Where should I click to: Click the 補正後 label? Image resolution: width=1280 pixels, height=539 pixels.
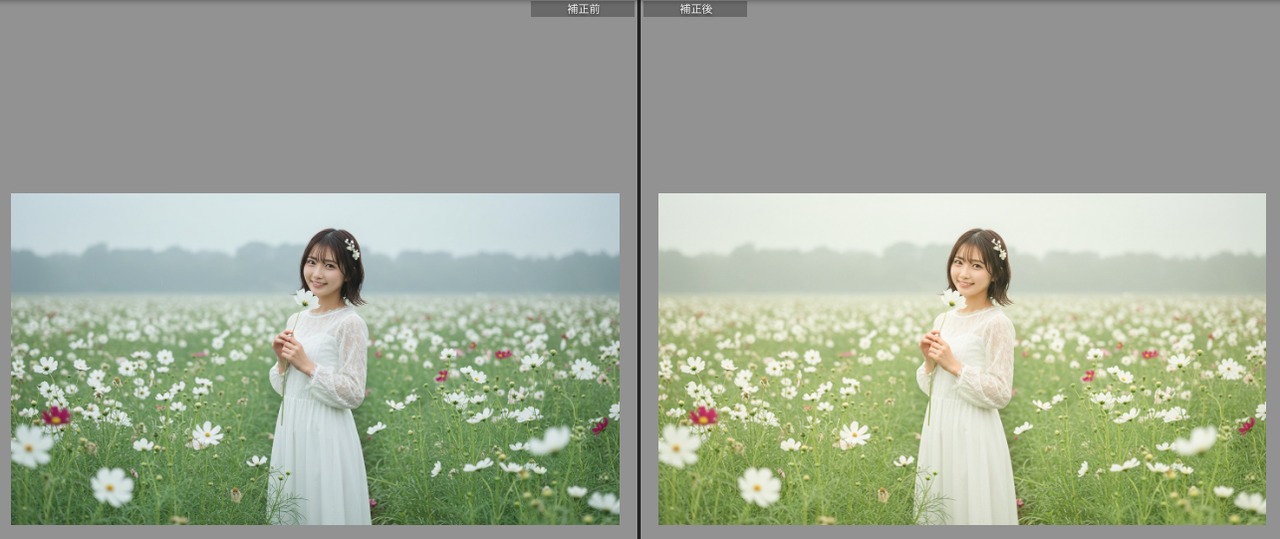695,9
